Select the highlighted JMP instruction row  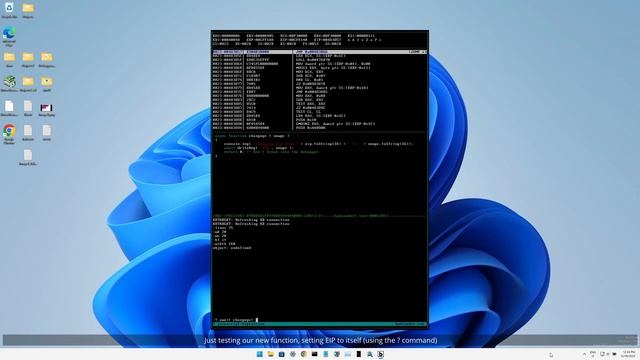320,52
